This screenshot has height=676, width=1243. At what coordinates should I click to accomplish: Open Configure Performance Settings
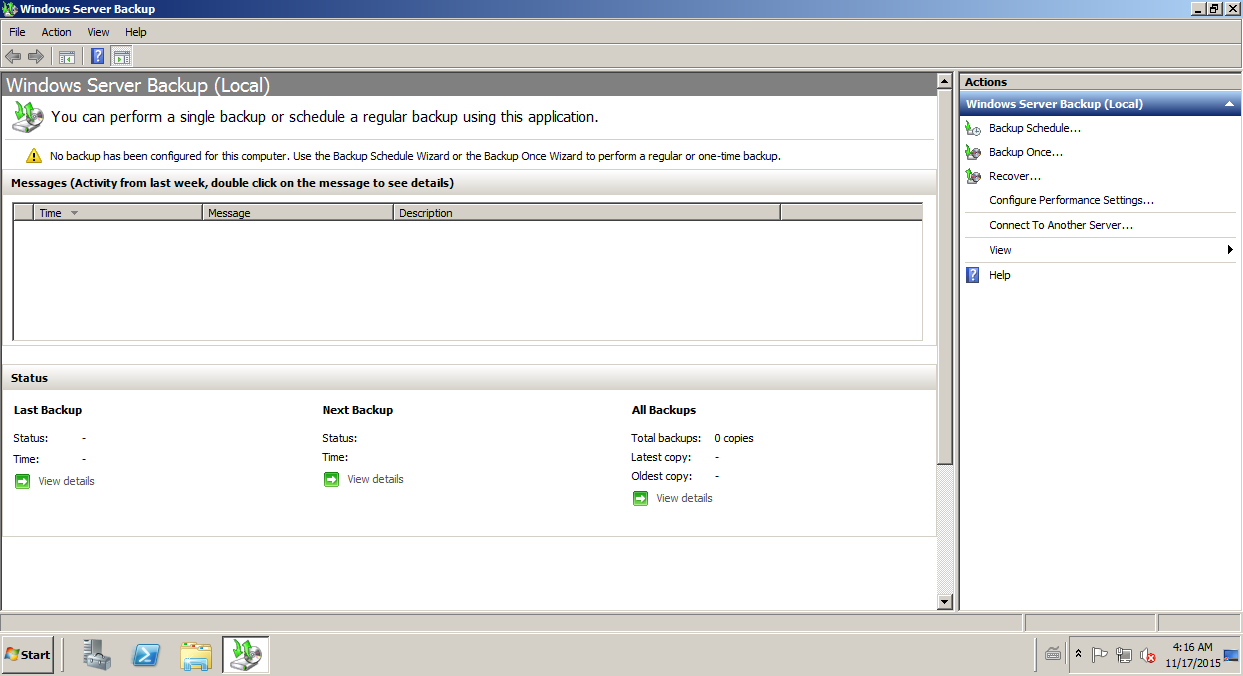[x=1071, y=200]
